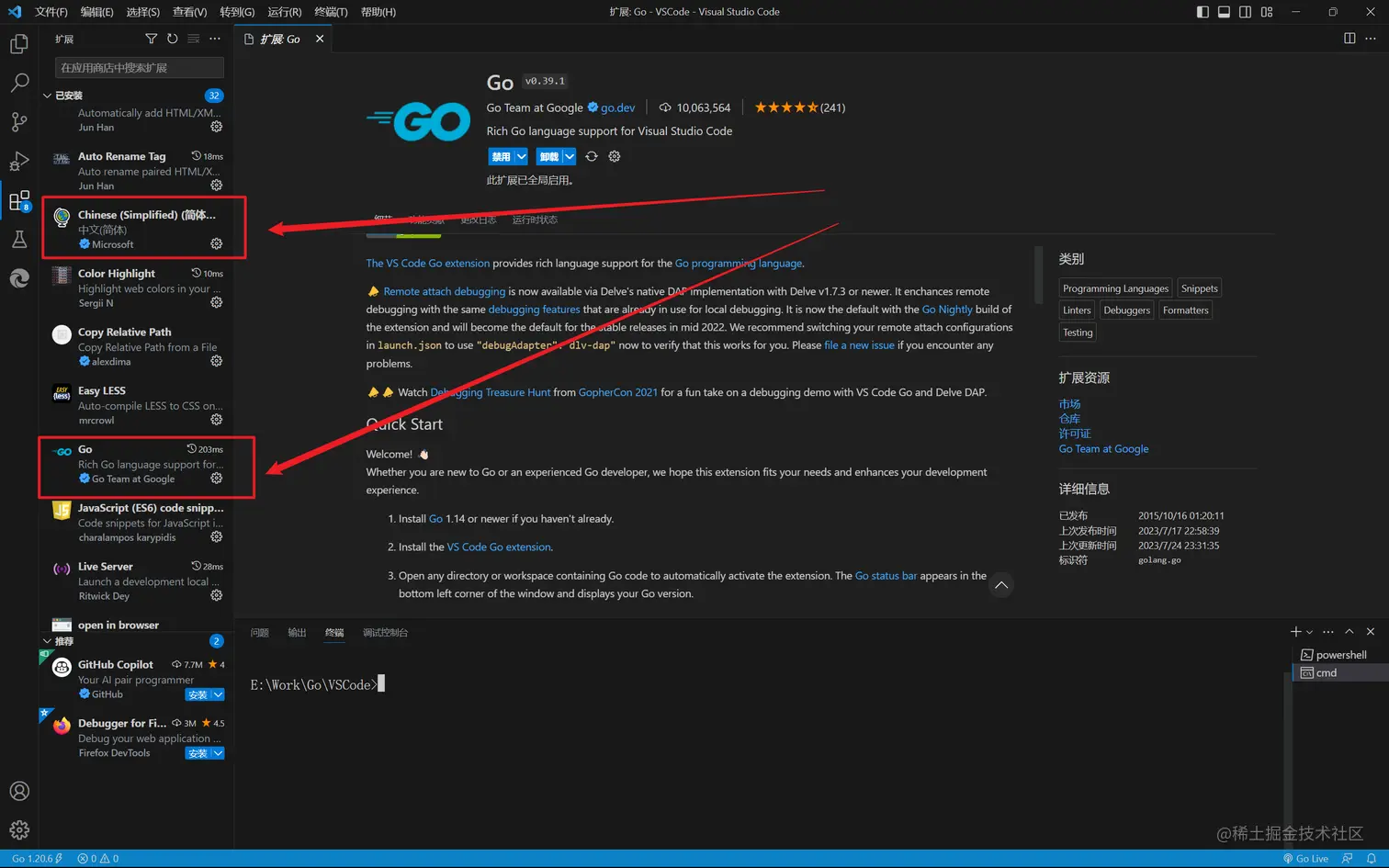Viewport: 1389px width, 868px height.
Task: Click the 卸载 uninstall button
Action: click(549, 156)
